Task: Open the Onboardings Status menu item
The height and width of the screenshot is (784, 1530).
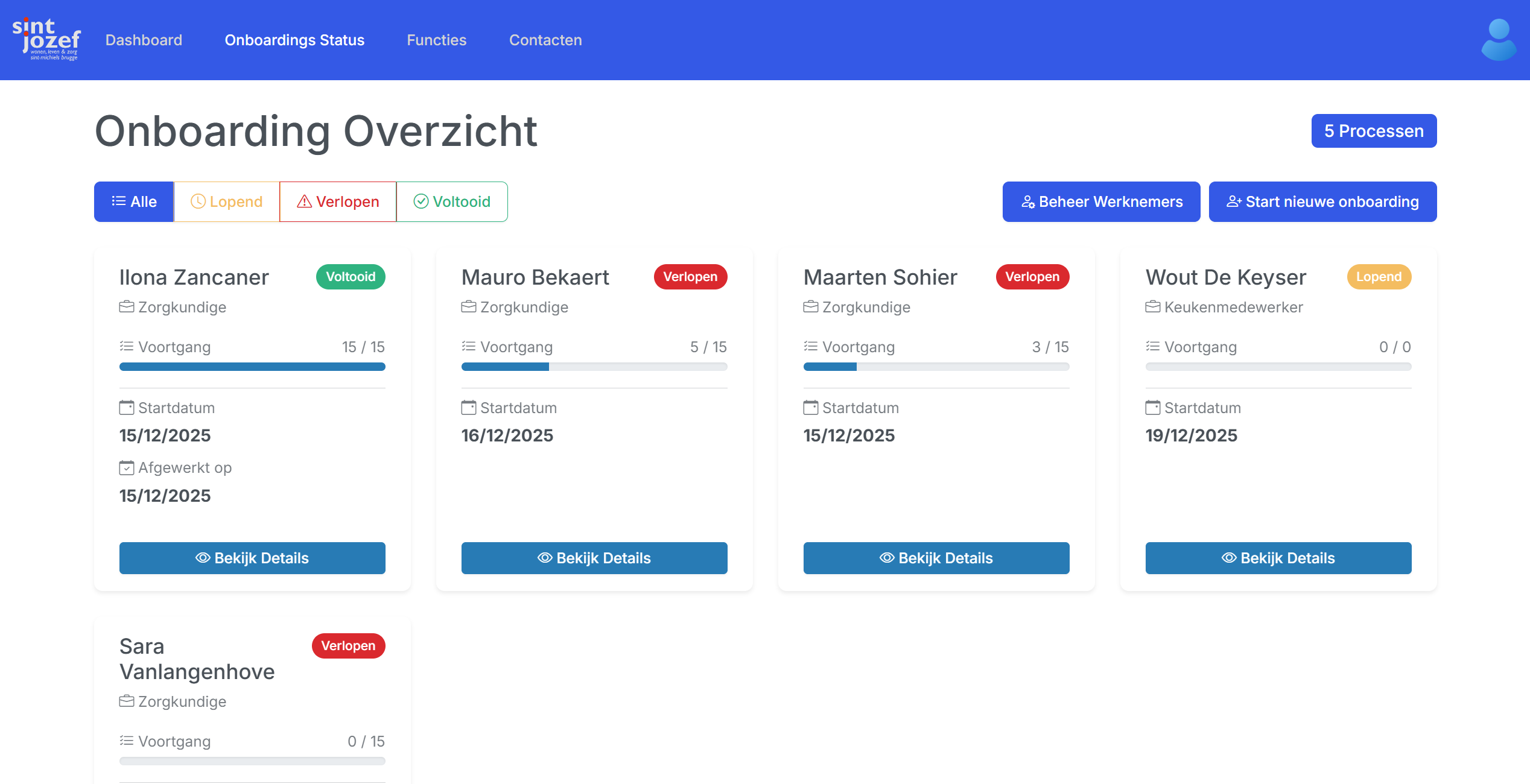Action: pos(294,40)
